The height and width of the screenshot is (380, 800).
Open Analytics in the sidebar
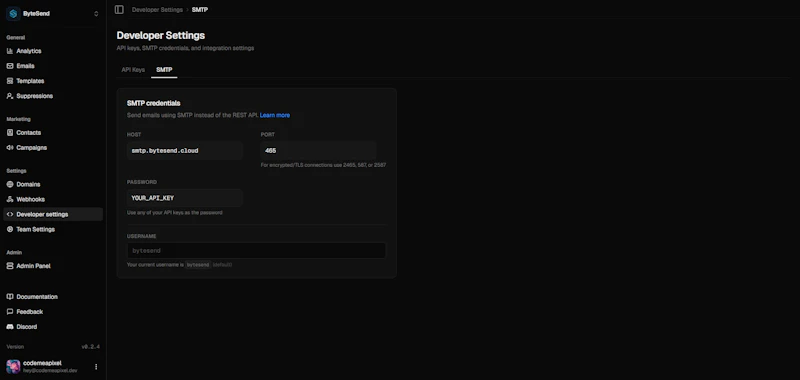pos(53,51)
